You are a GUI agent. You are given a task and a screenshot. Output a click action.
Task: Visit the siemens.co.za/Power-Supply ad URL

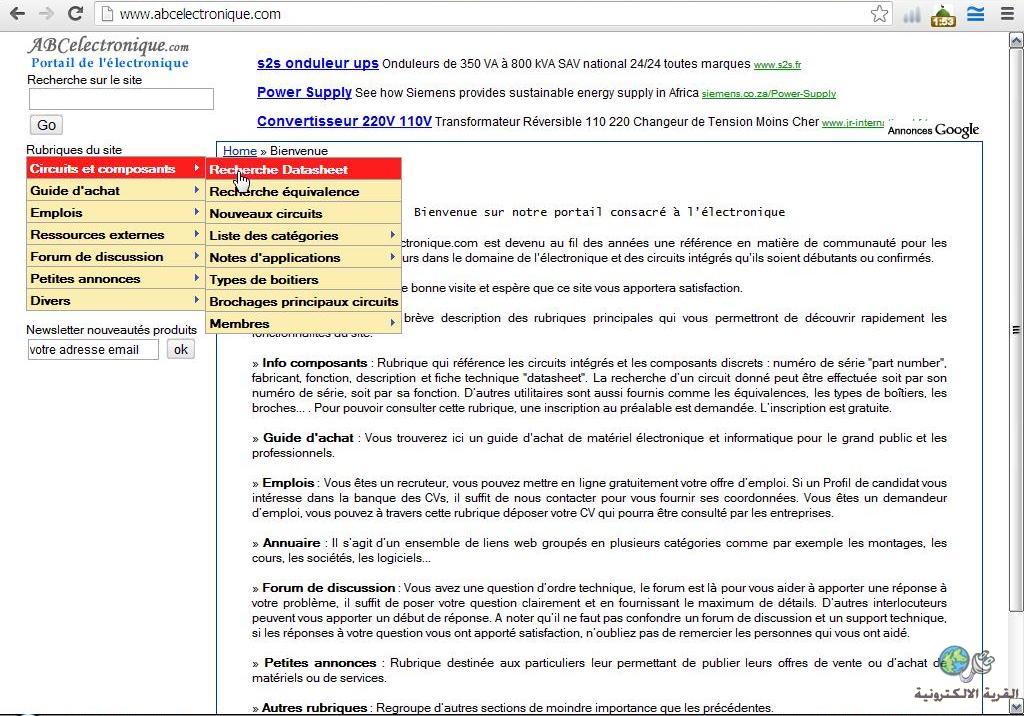[x=769, y=93]
